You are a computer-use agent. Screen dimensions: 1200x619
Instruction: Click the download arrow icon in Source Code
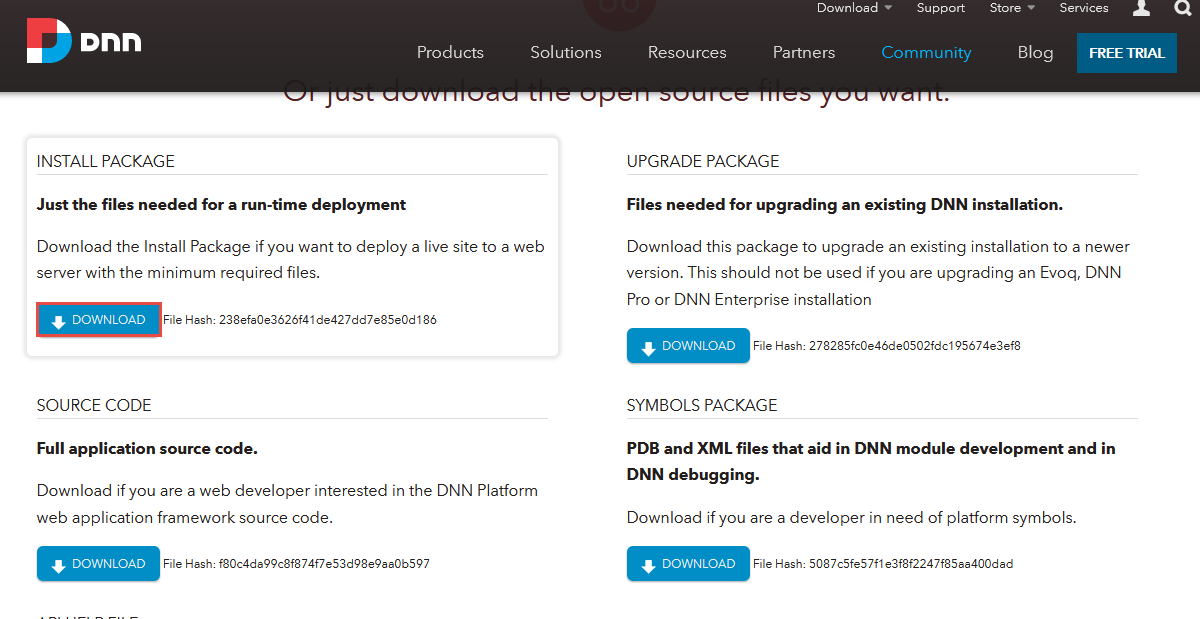point(60,563)
